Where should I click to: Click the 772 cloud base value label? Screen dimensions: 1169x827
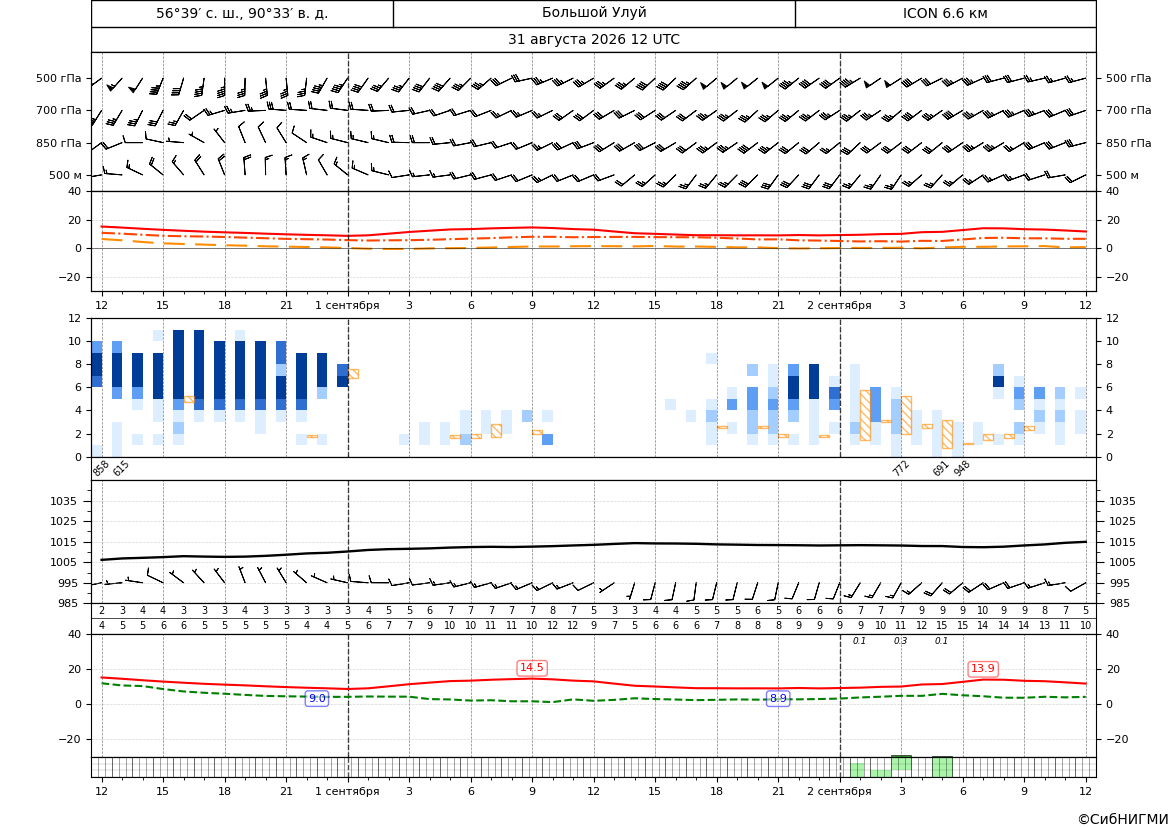[901, 468]
